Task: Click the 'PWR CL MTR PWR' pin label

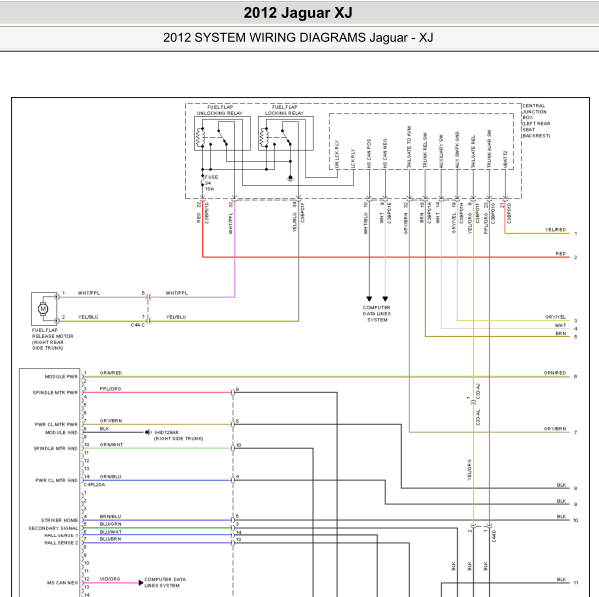Action: pos(56,424)
